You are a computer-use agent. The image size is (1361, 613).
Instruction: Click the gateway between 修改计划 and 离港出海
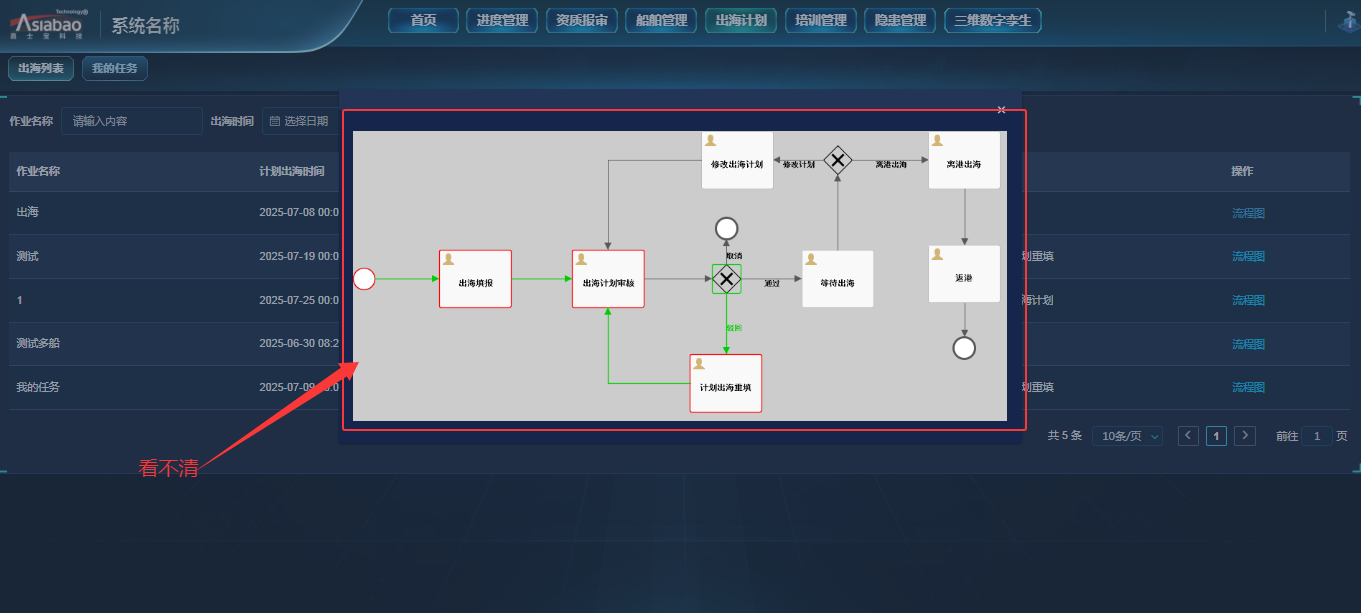[x=837, y=160]
